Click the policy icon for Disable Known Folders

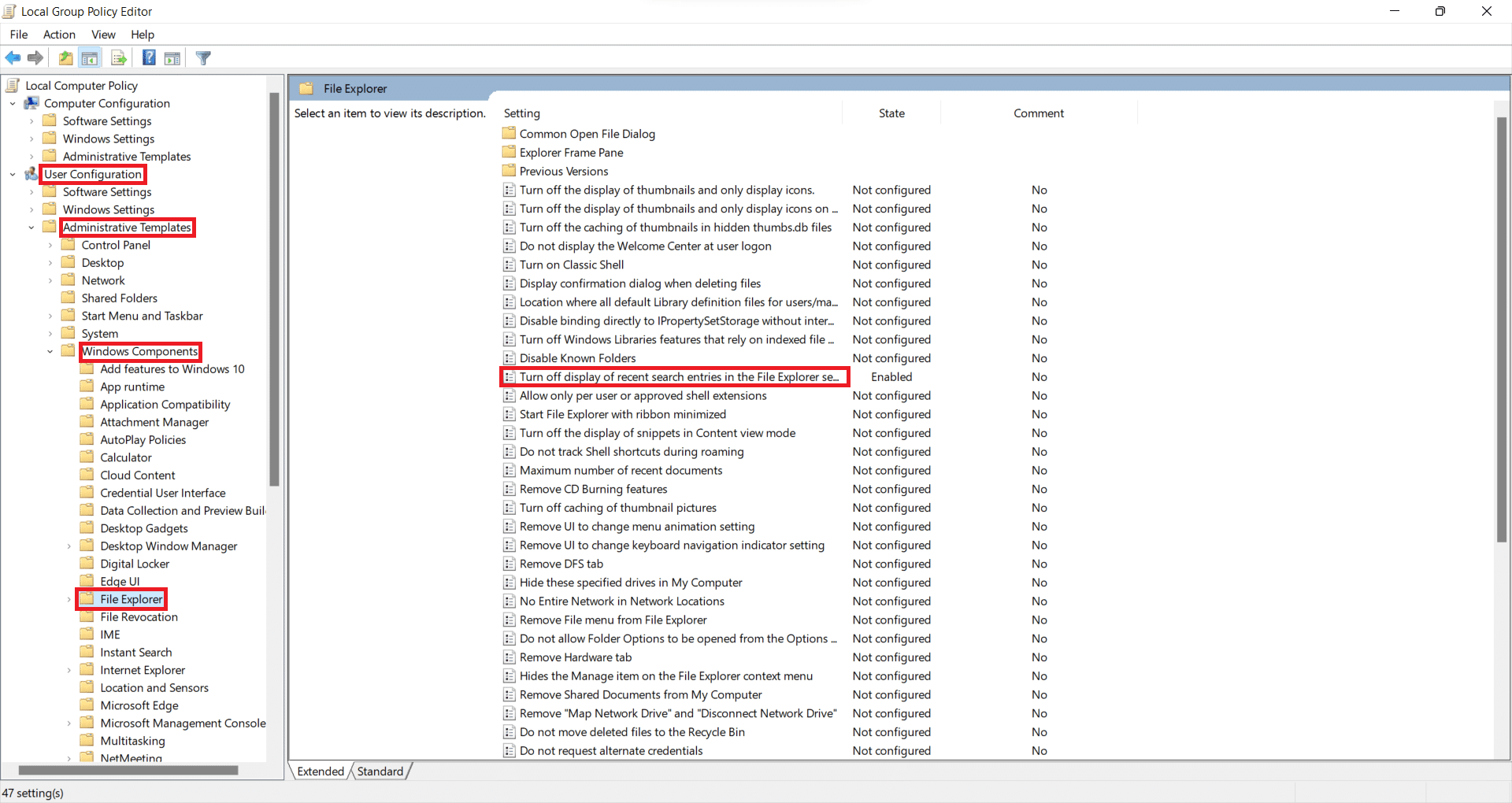point(510,358)
